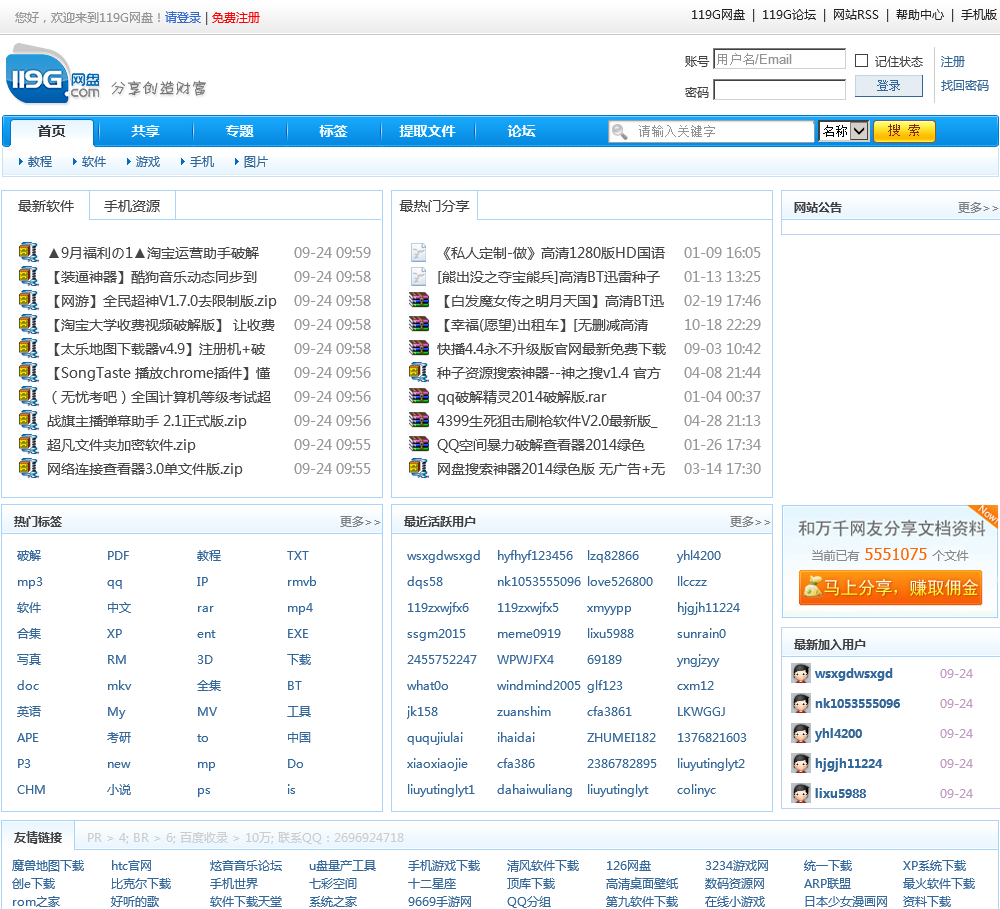
Task: Focus the 密码 password field
Action: [779, 90]
